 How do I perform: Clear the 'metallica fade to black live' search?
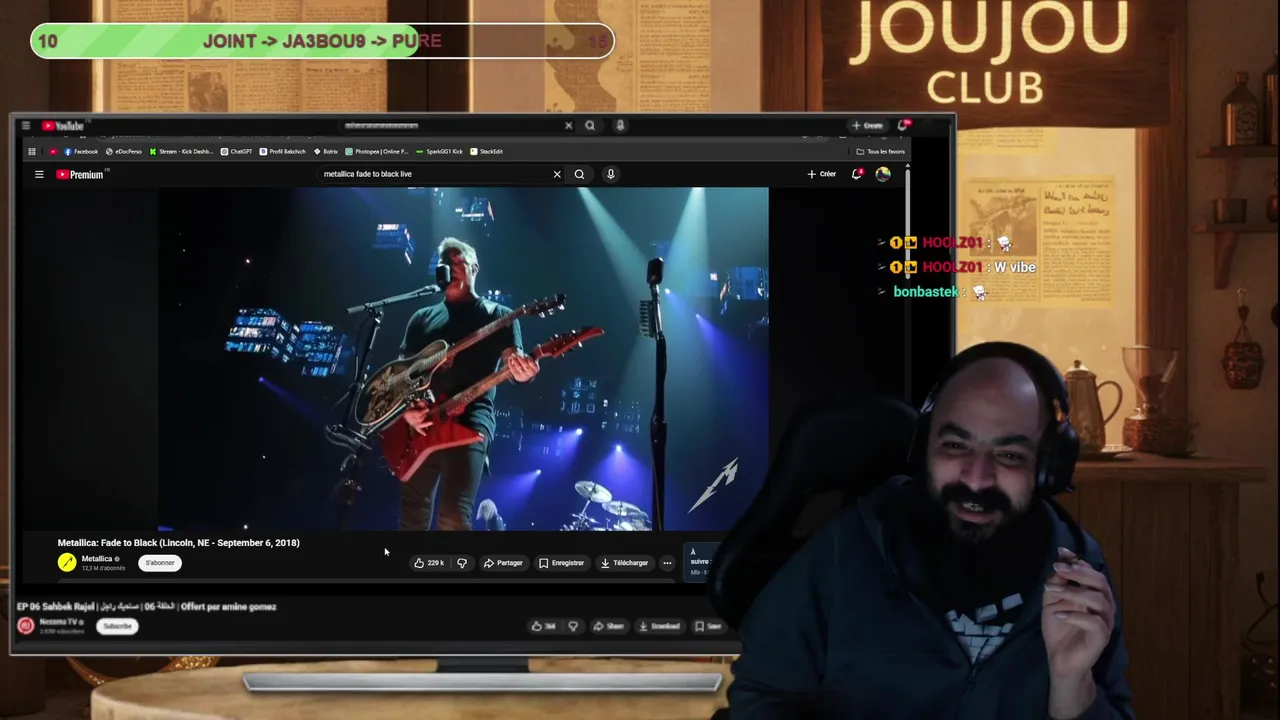point(557,174)
